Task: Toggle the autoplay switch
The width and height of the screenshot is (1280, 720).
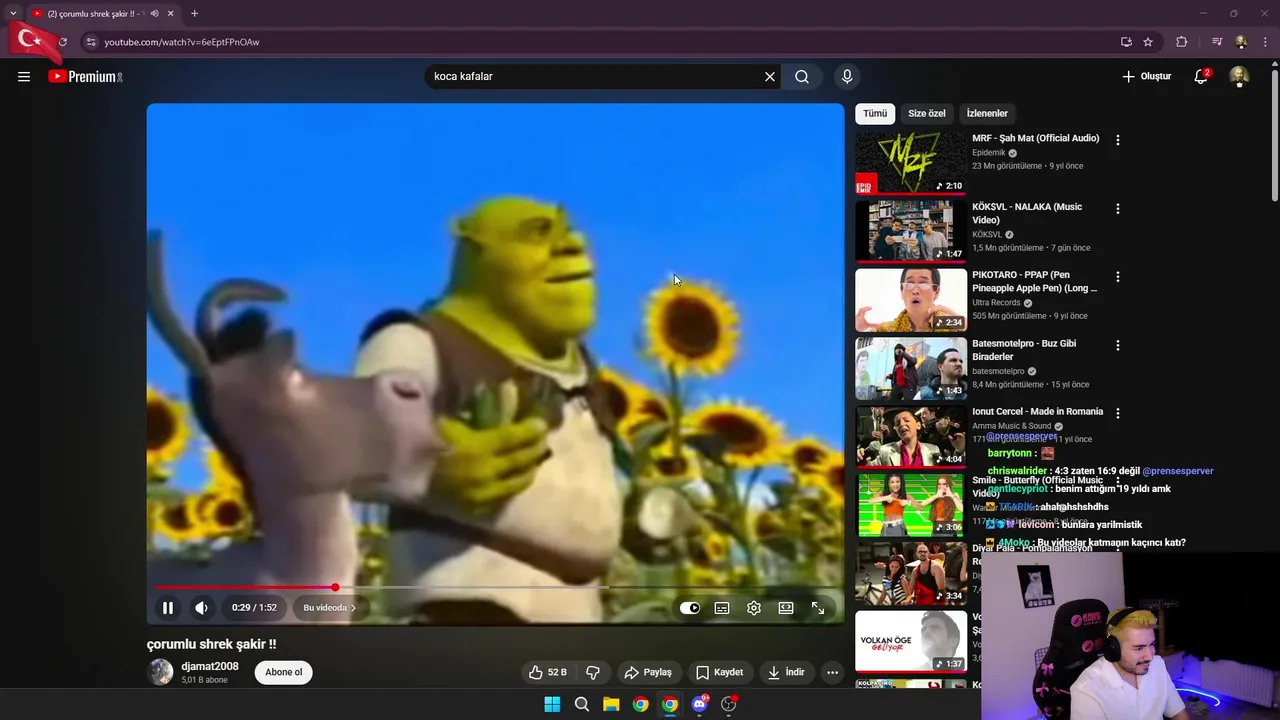Action: pos(690,607)
